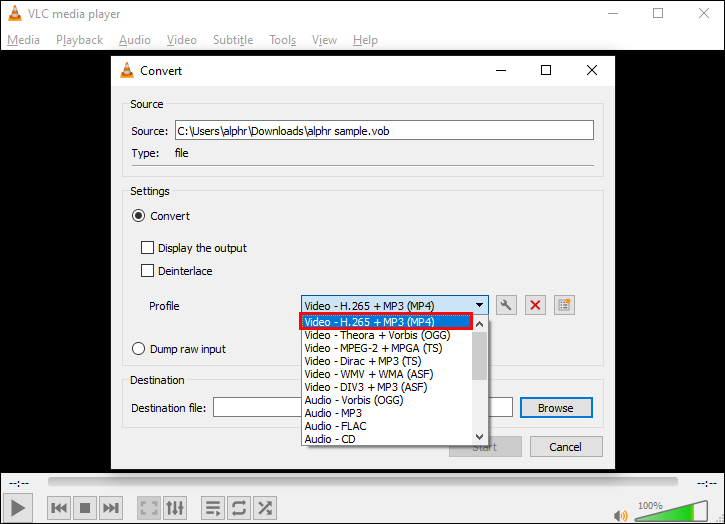Viewport: 725px width, 524px height.
Task: Open extended settings equalizer icon
Action: coord(175,508)
